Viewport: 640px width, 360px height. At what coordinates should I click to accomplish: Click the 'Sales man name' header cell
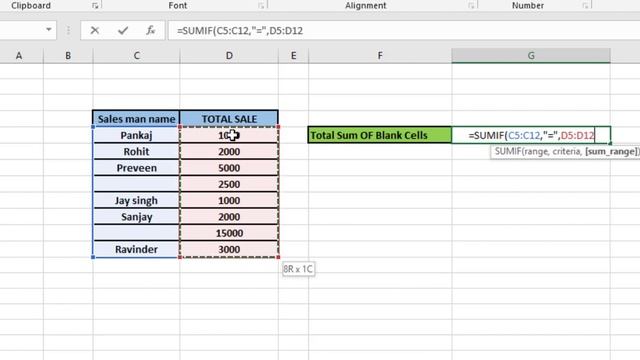coord(136,119)
